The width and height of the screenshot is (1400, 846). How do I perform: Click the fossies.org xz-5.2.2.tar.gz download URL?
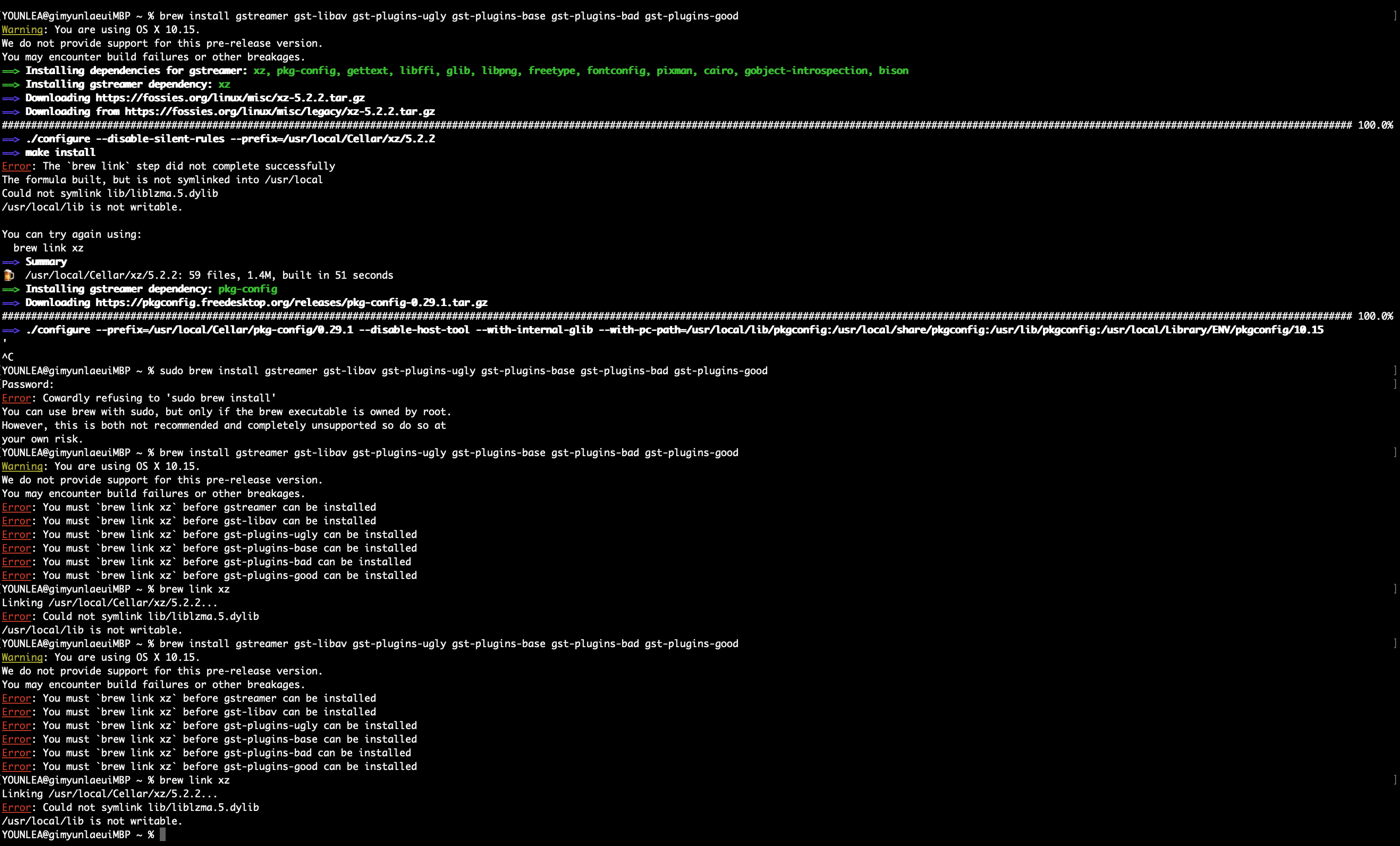pyautogui.click(x=230, y=98)
